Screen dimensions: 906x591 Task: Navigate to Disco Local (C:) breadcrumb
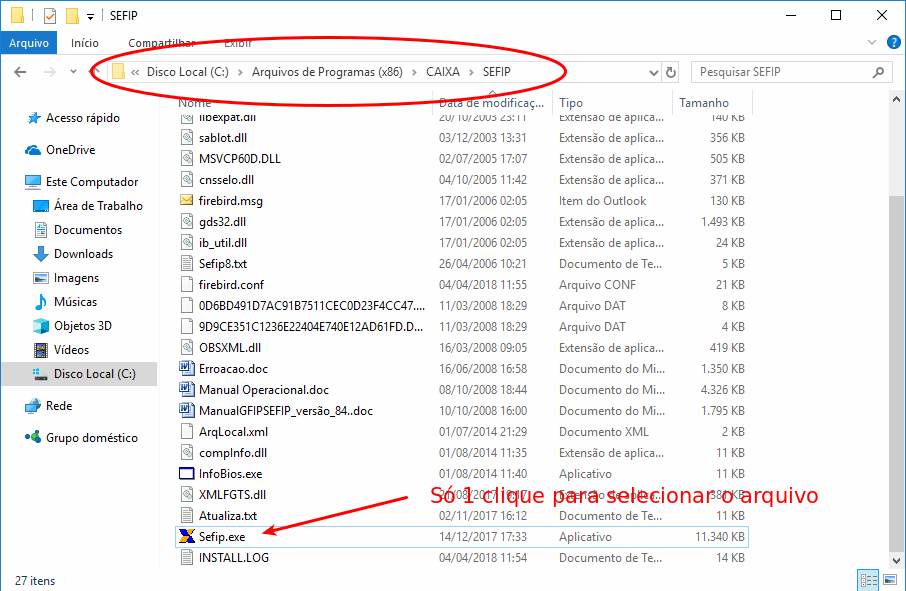188,72
